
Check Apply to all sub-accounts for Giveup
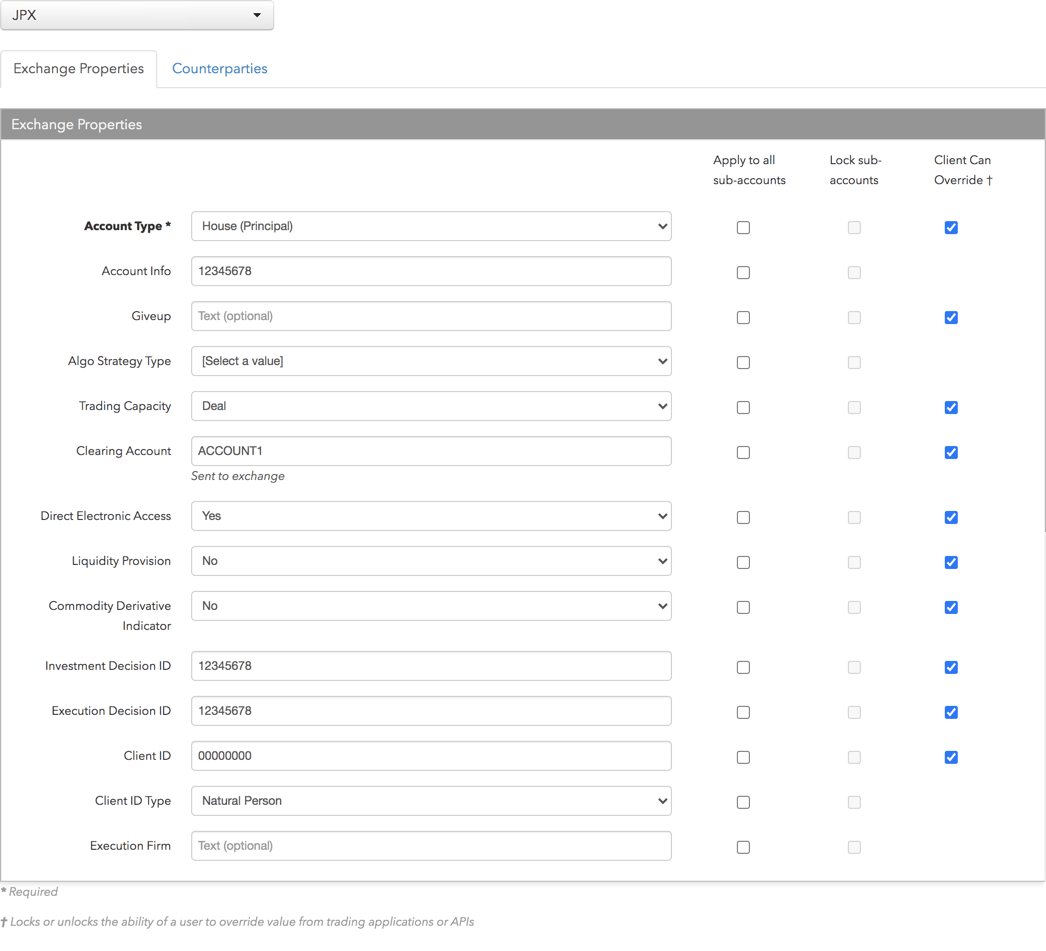pos(743,317)
